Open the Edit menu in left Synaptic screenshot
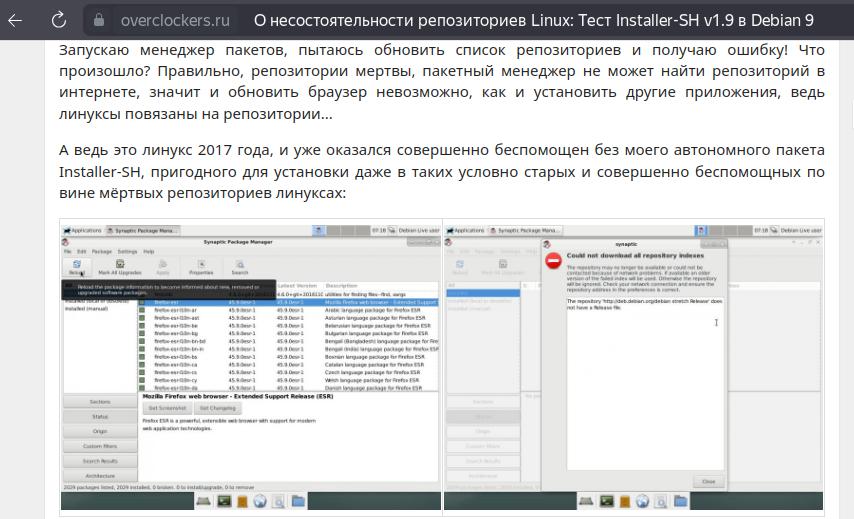The image size is (854, 519). click(82, 252)
